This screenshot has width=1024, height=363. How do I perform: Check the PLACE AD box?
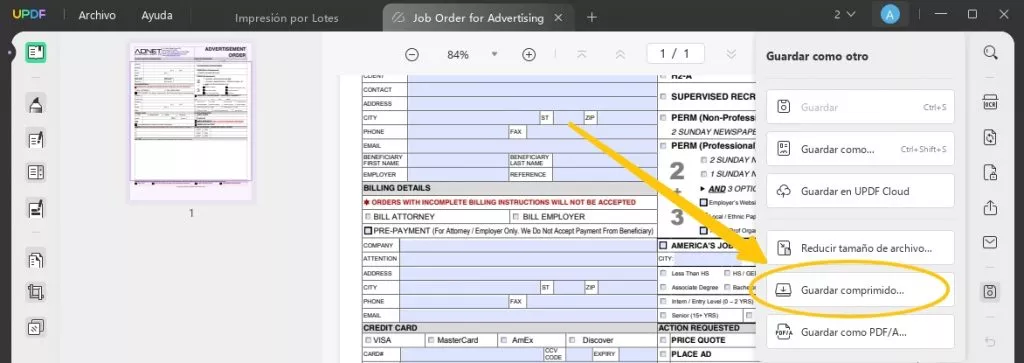664,354
